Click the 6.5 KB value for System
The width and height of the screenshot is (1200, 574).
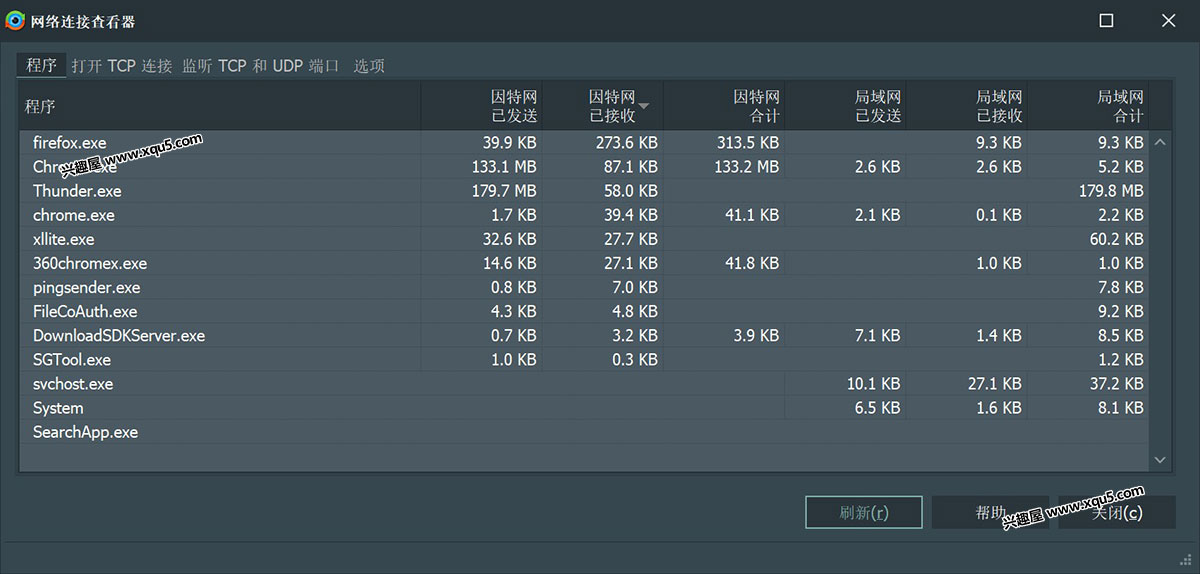(878, 408)
